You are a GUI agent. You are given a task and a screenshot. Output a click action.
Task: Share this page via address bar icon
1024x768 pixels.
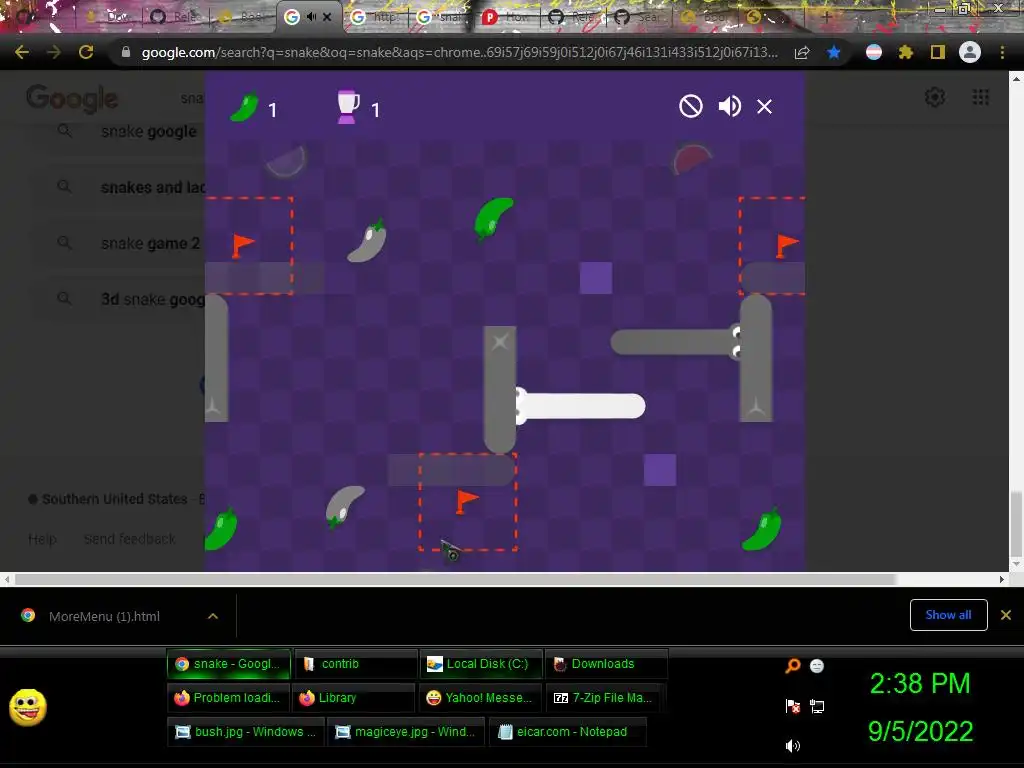click(x=802, y=53)
